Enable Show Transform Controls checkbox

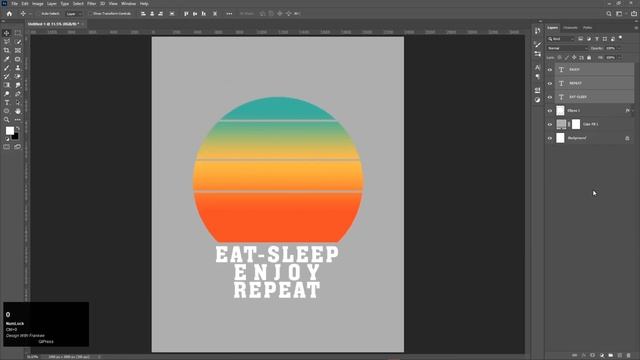pos(91,14)
